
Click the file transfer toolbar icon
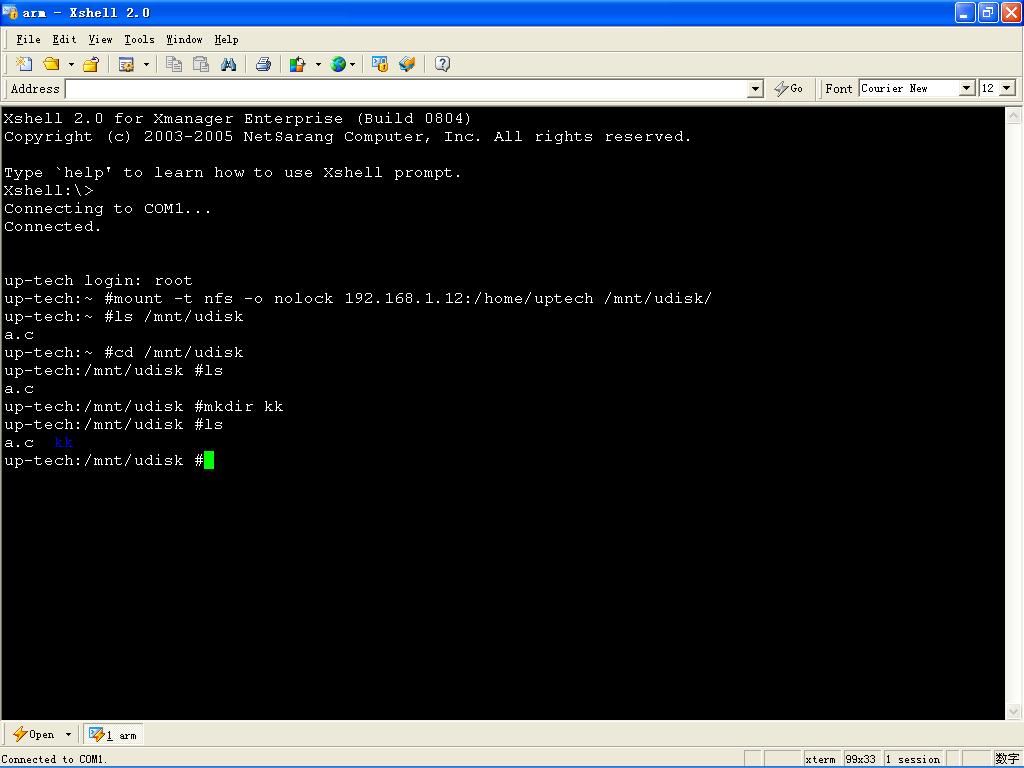407,64
